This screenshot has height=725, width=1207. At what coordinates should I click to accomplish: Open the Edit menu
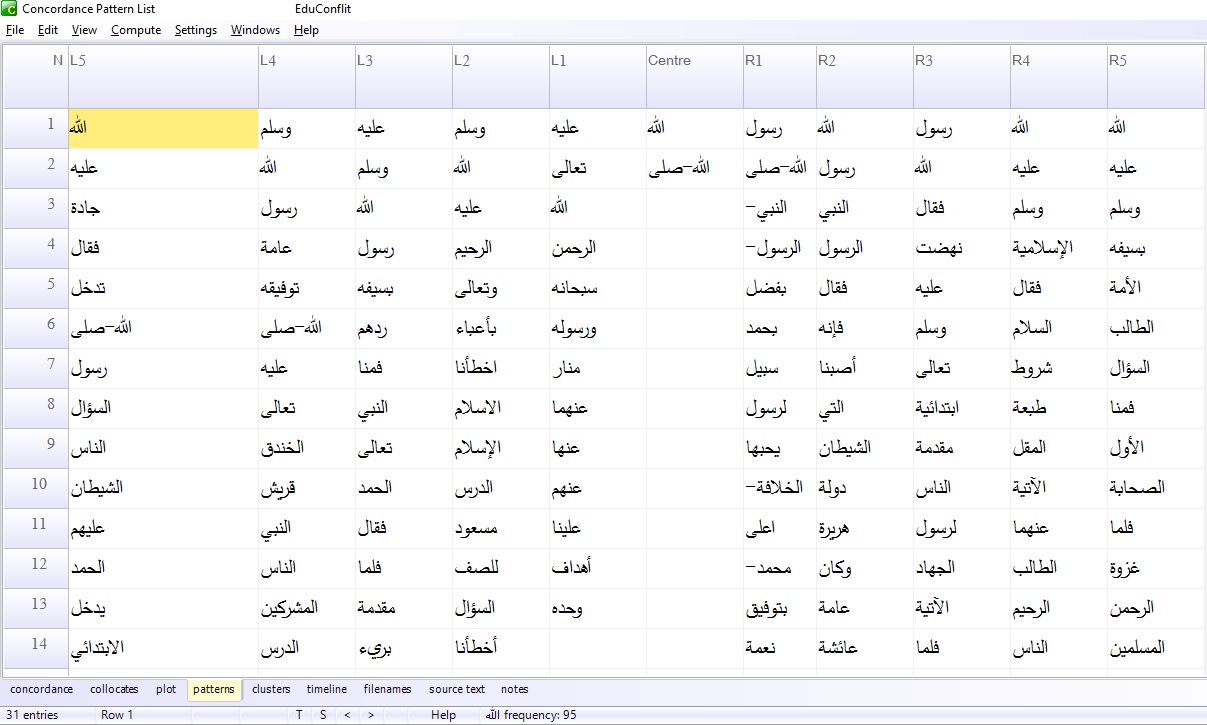tap(48, 30)
